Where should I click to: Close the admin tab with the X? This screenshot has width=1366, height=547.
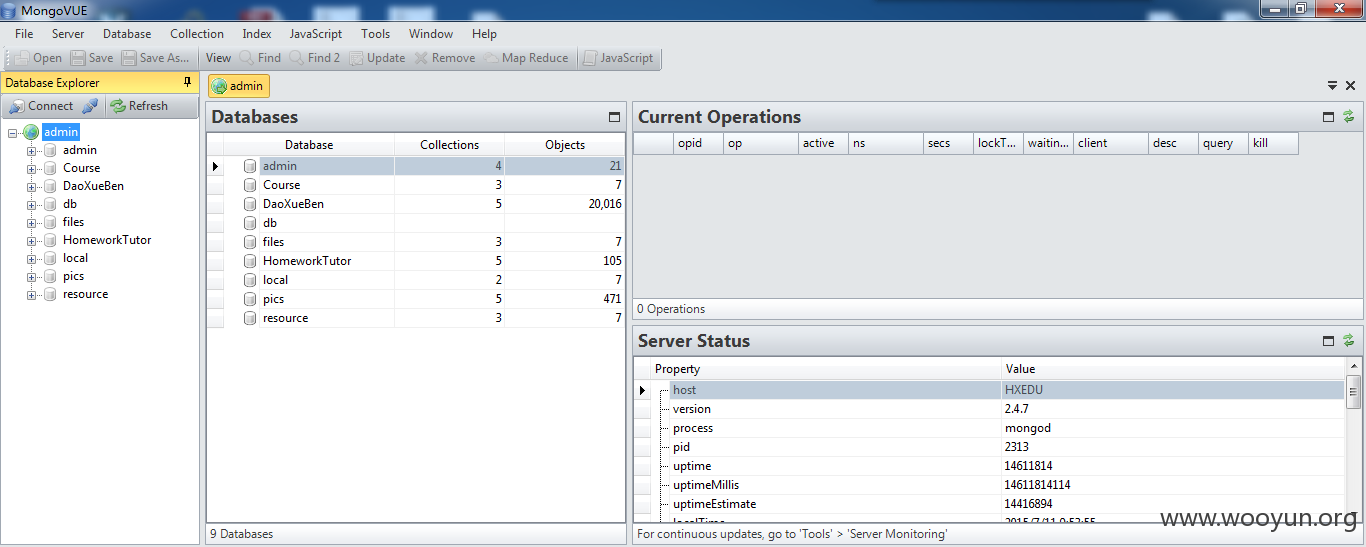pyautogui.click(x=1350, y=86)
